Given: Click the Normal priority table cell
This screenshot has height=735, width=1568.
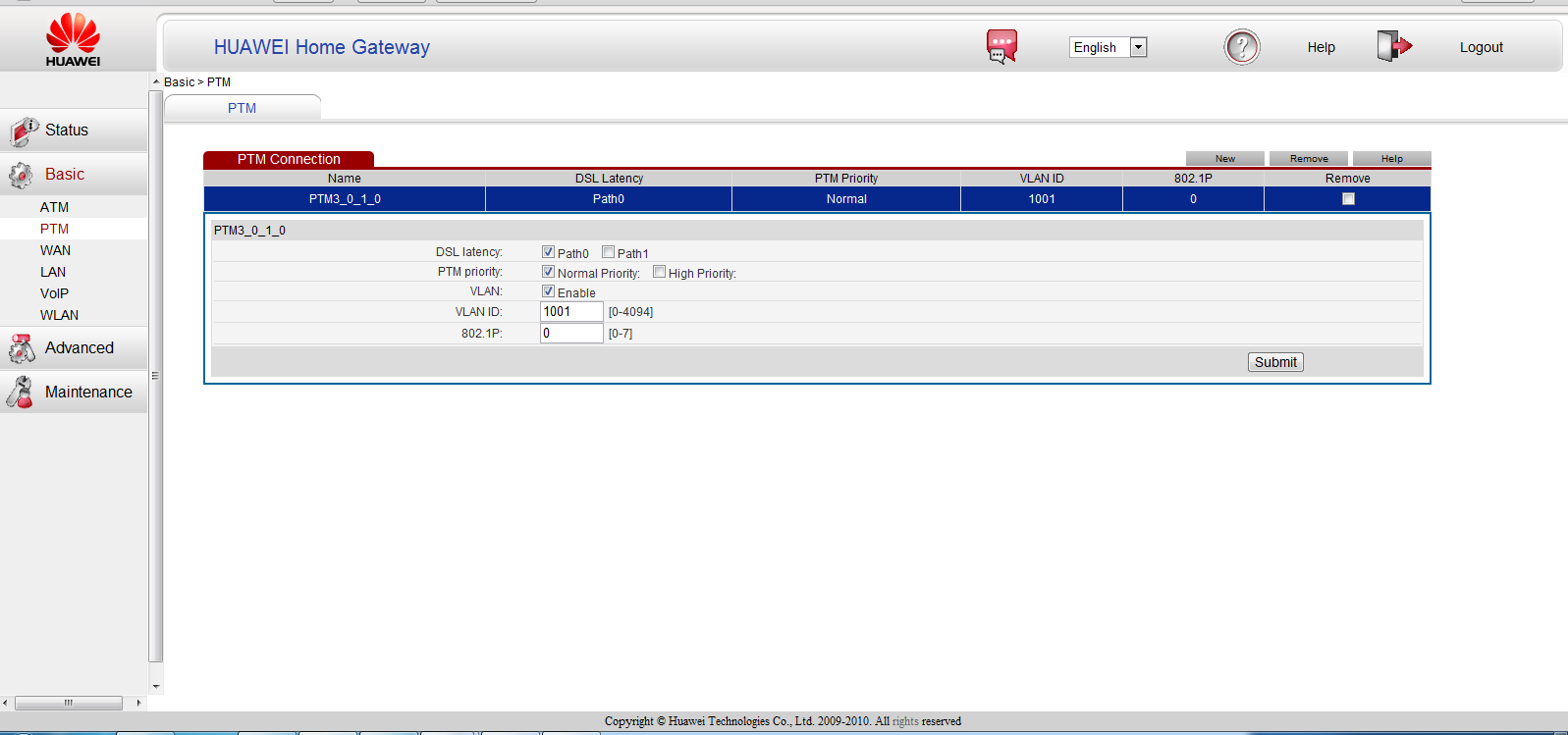Looking at the screenshot, I should click(846, 199).
